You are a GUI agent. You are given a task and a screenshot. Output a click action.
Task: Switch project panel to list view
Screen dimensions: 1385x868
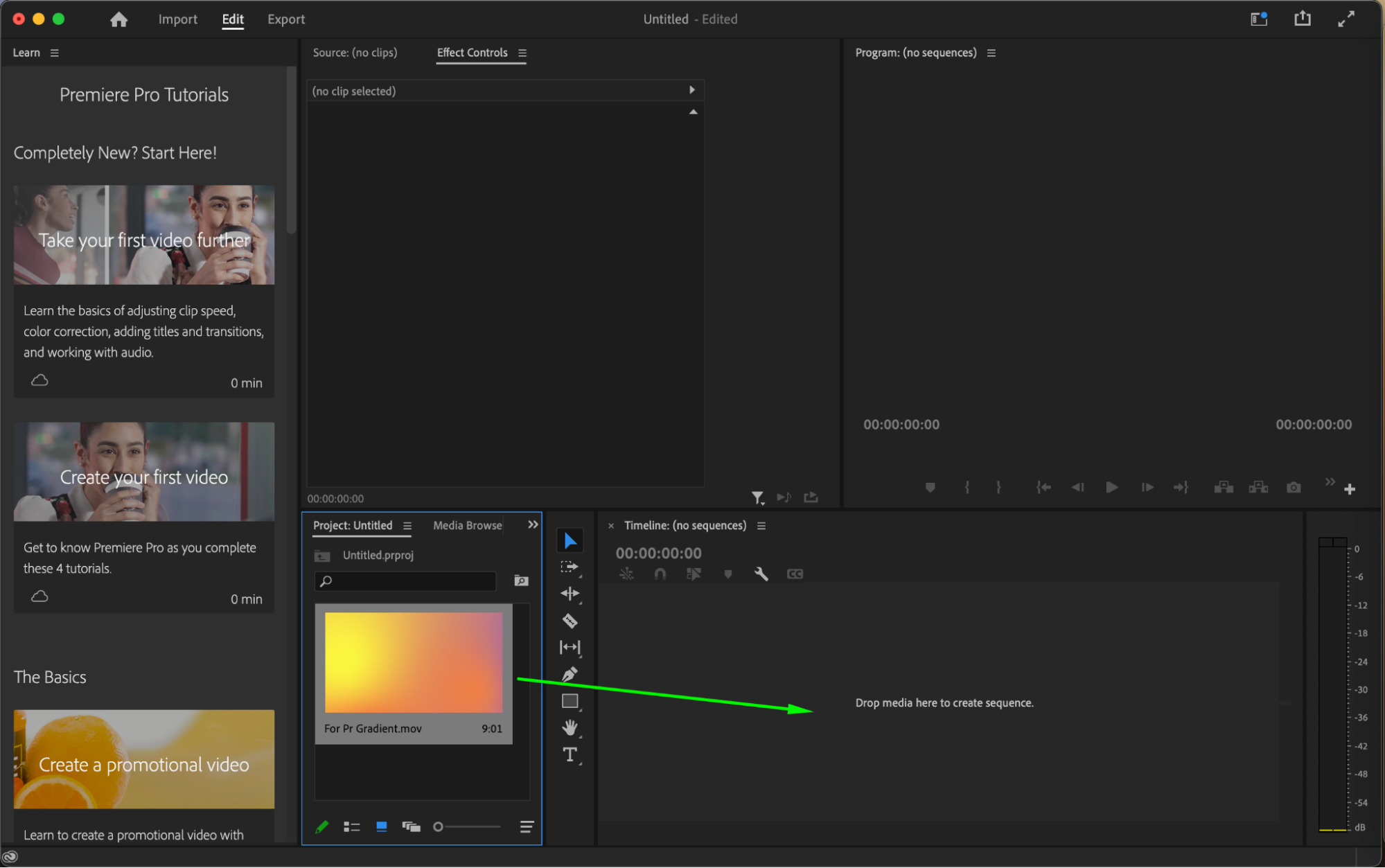[352, 826]
